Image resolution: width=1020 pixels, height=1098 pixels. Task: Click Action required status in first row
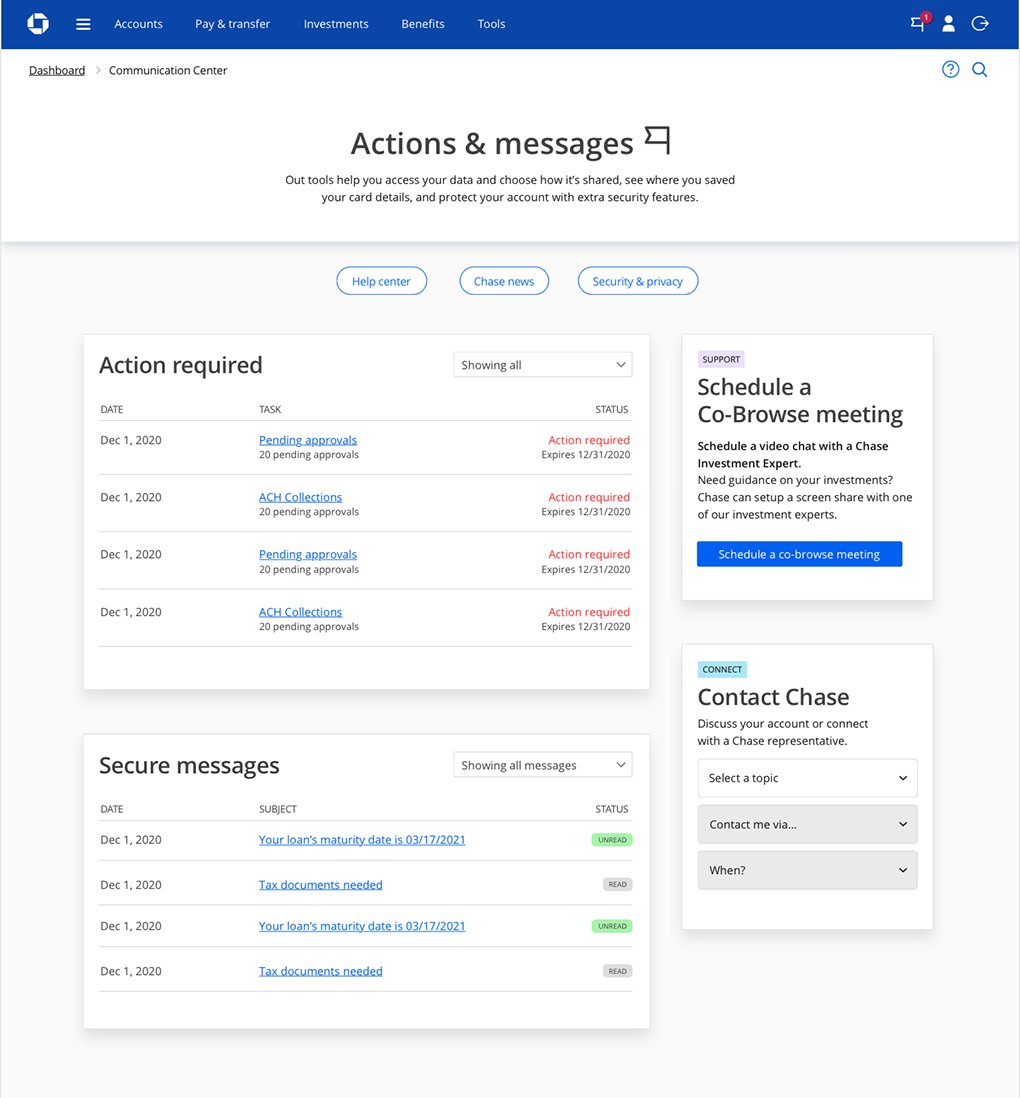pyautogui.click(x=589, y=440)
